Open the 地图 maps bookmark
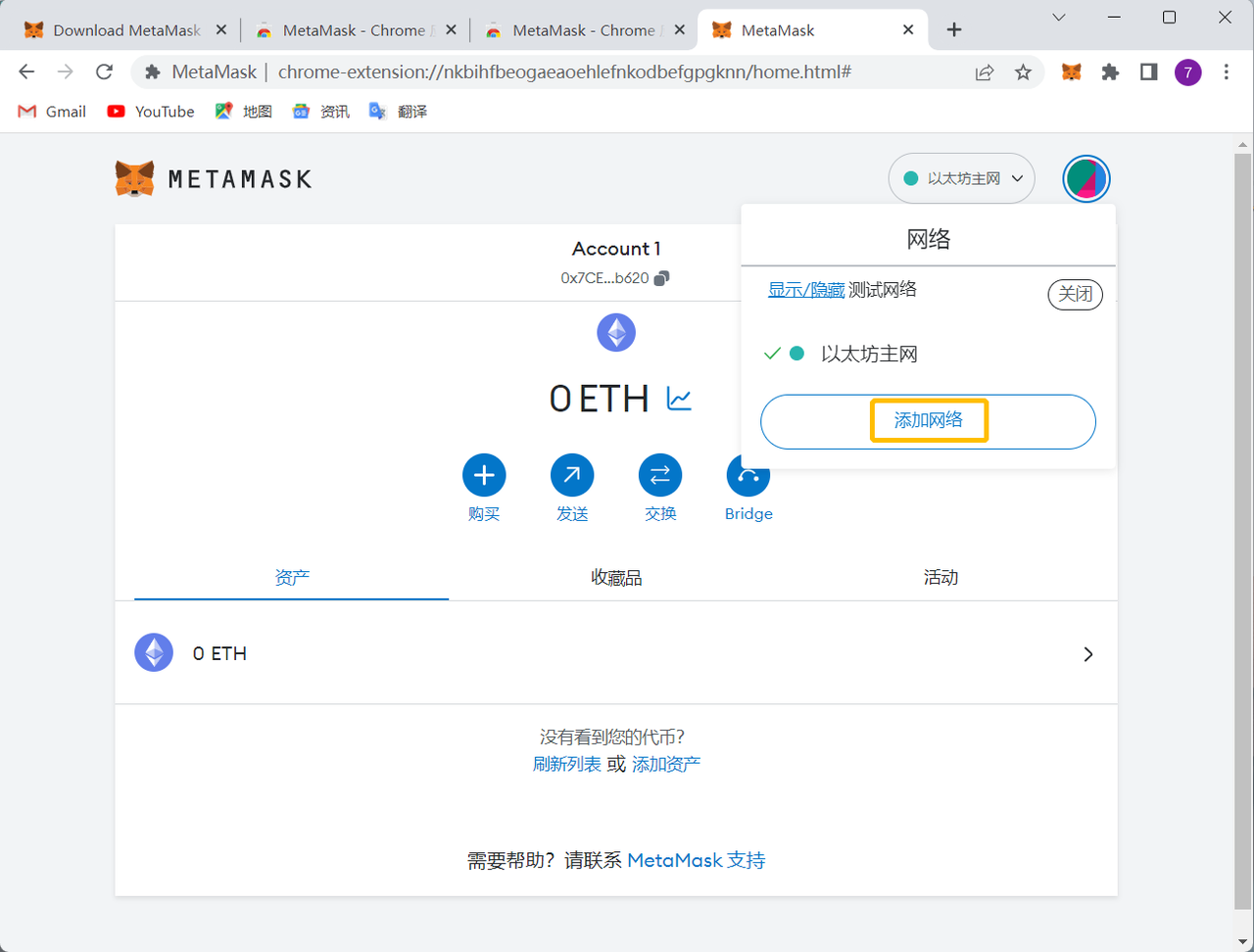 (x=244, y=112)
